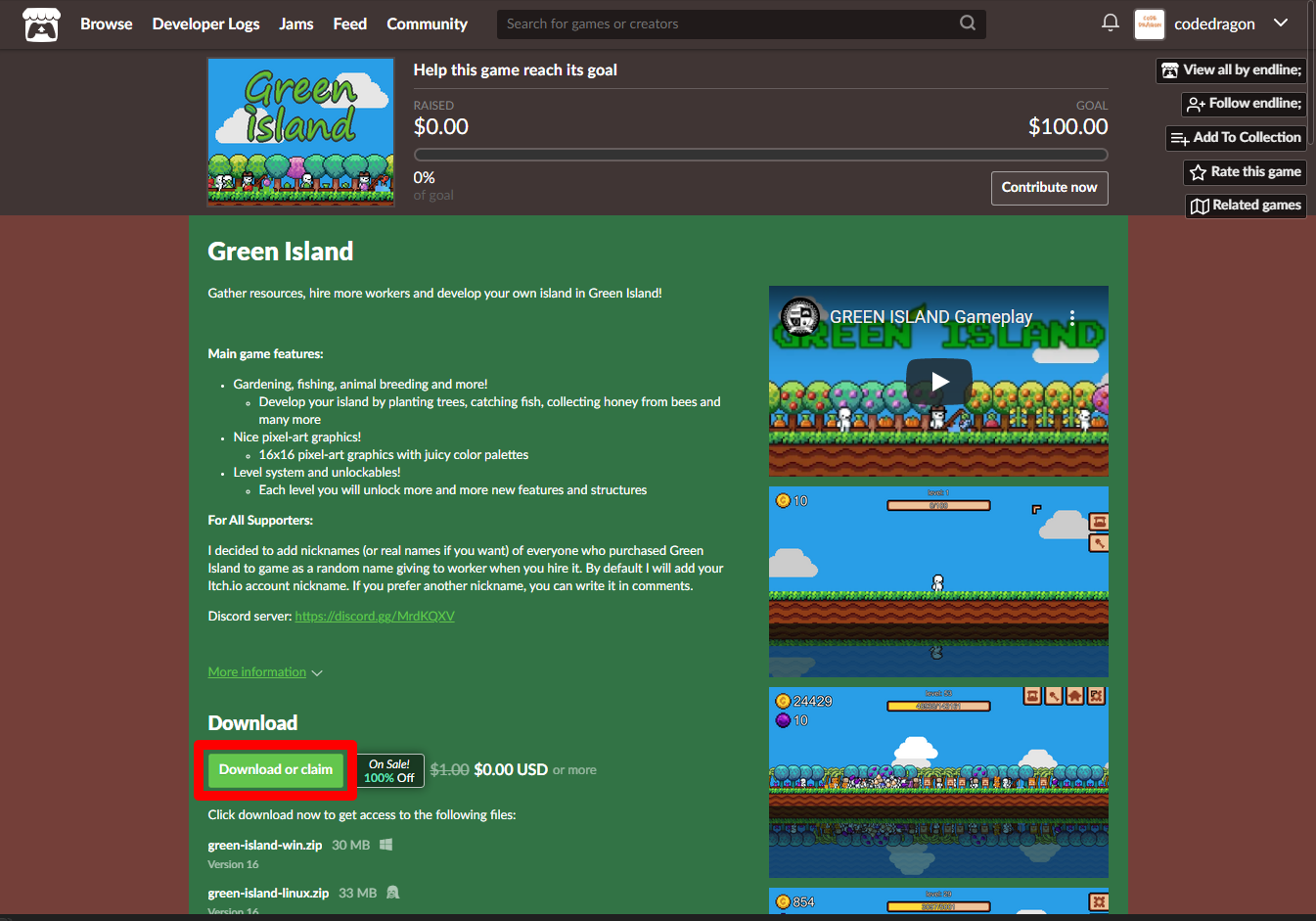Viewport: 1316px width, 921px height.
Task: Expand More information
Action: point(264,672)
